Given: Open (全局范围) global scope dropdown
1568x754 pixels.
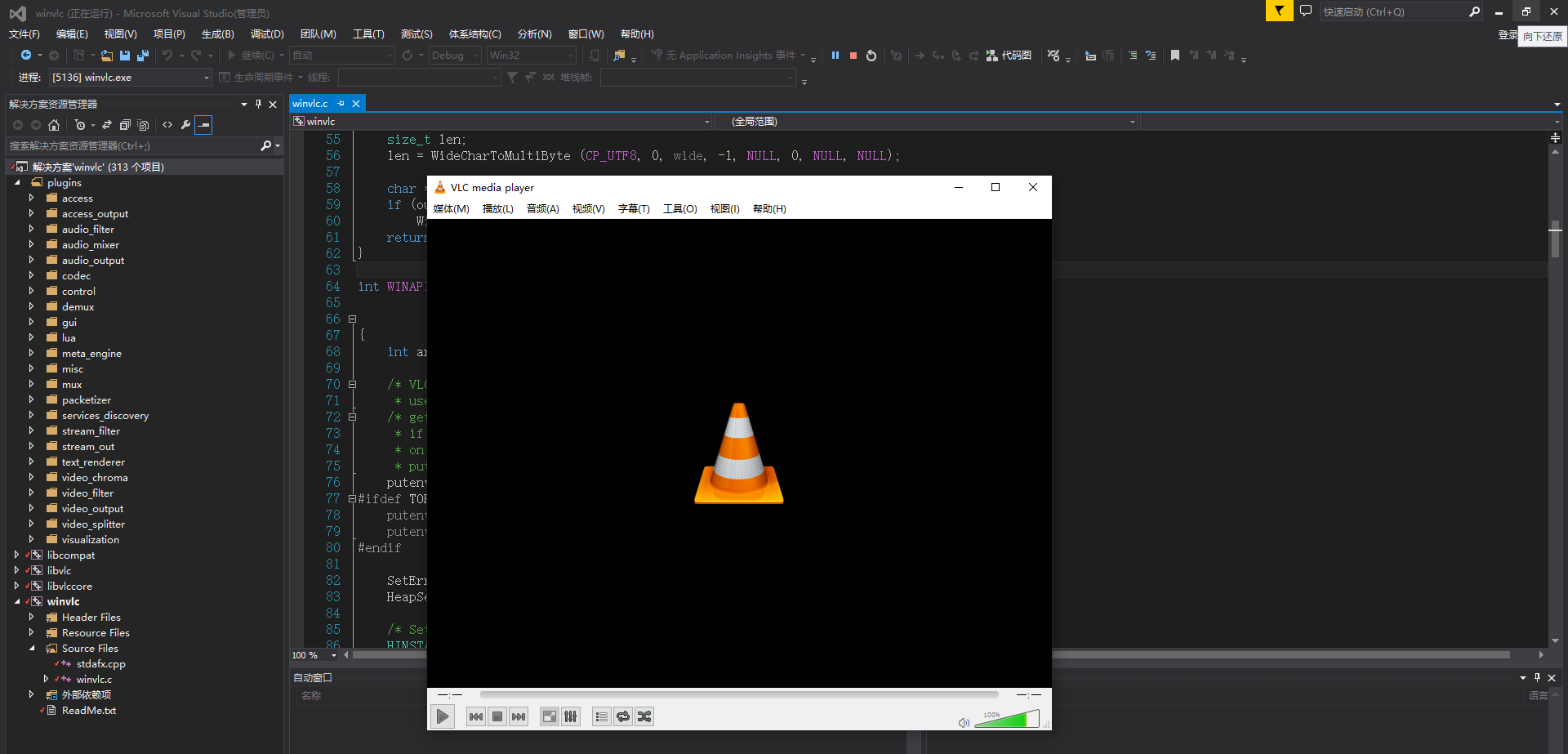Looking at the screenshot, I should [927, 121].
